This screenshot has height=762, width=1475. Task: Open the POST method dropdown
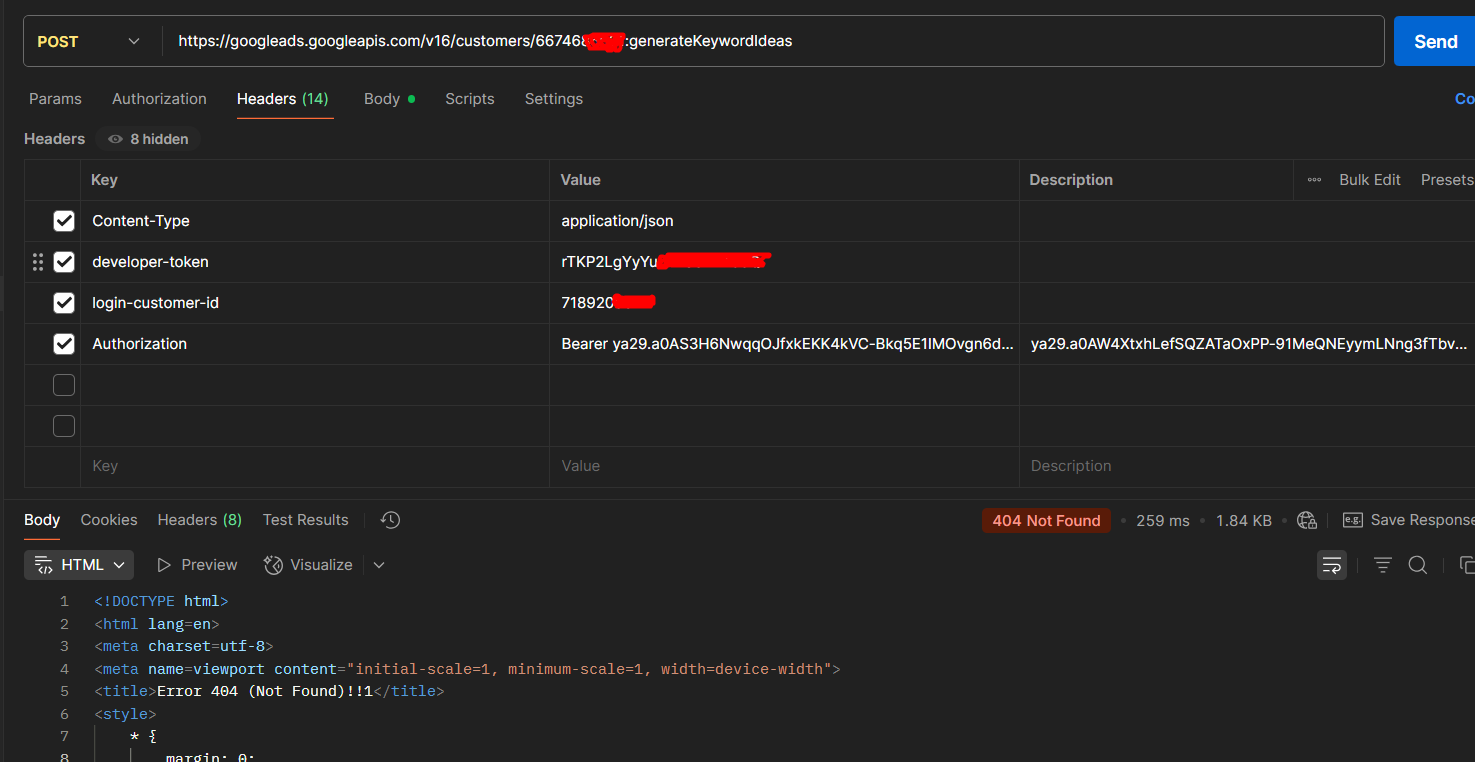click(90, 41)
